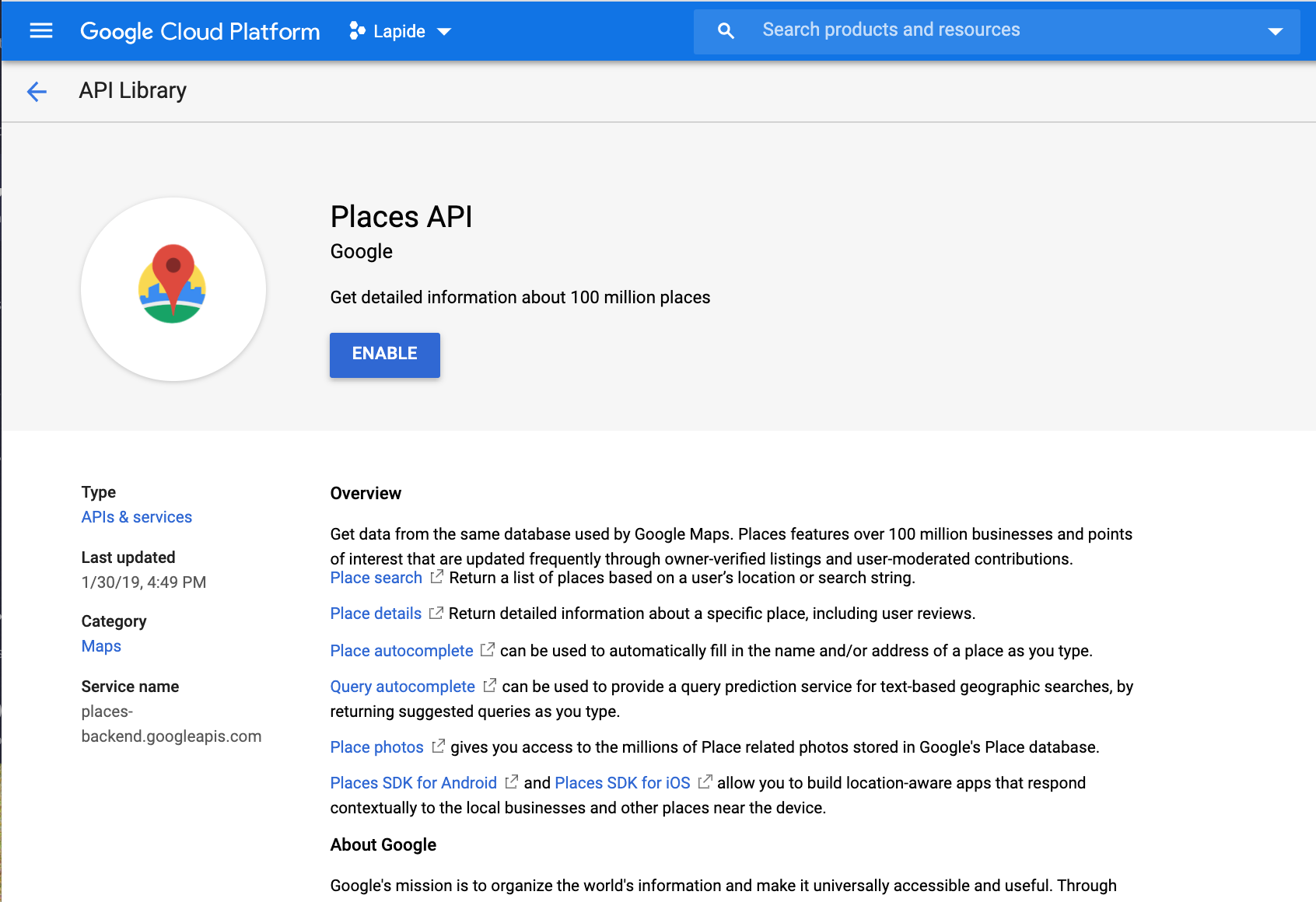Click external-link icon beside Place autocomplete
Viewport: 1316px width, 902px height.
pyautogui.click(x=488, y=649)
